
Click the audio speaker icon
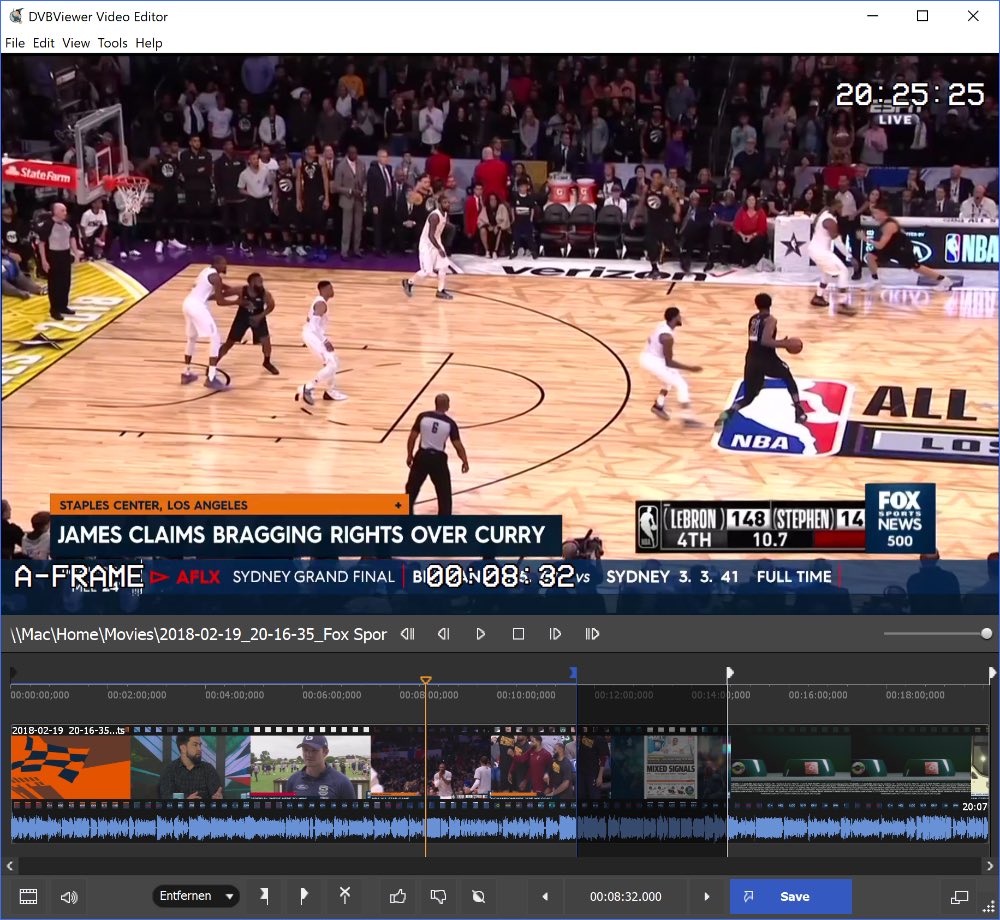tap(68, 897)
